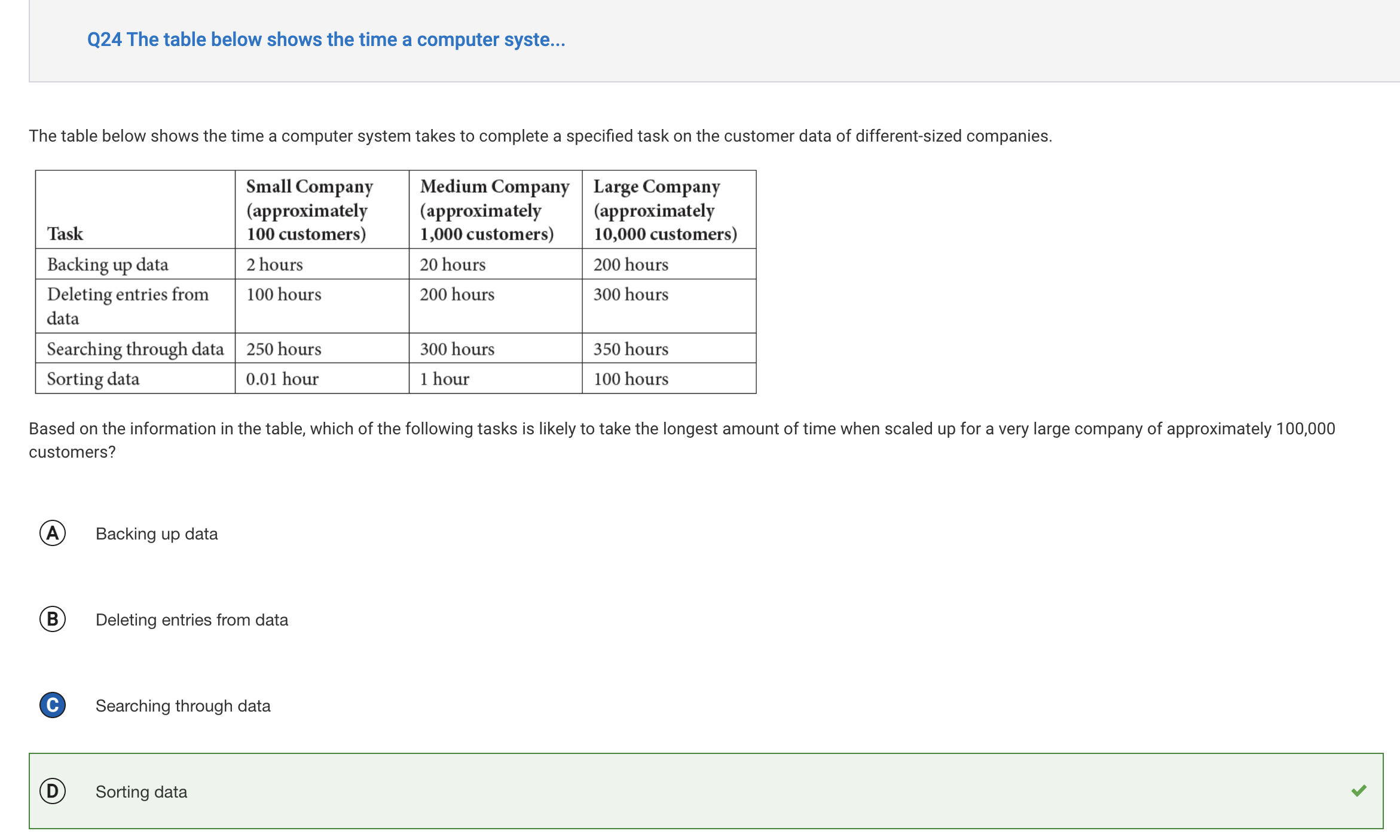The image size is (1400, 840).
Task: Click the '100 hours' cell in Deleting entries row
Action: (x=322, y=306)
